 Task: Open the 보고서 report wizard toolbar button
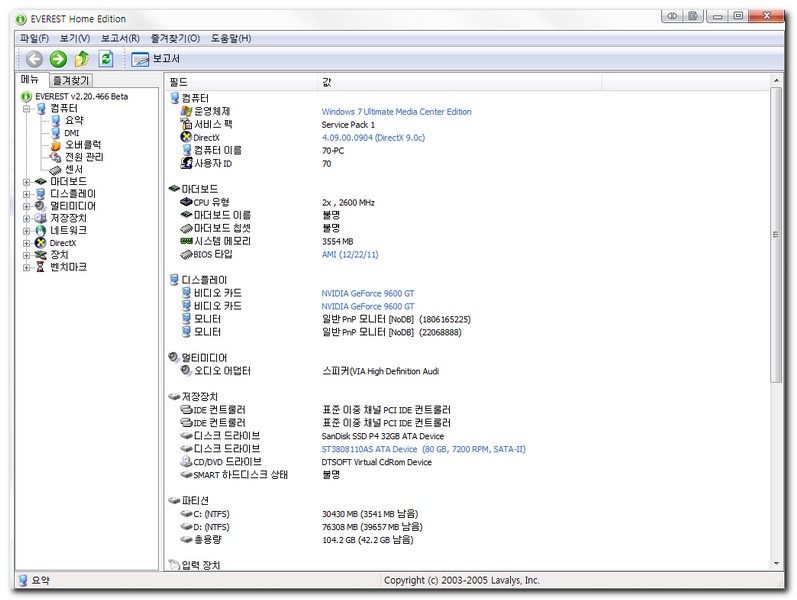(x=155, y=59)
